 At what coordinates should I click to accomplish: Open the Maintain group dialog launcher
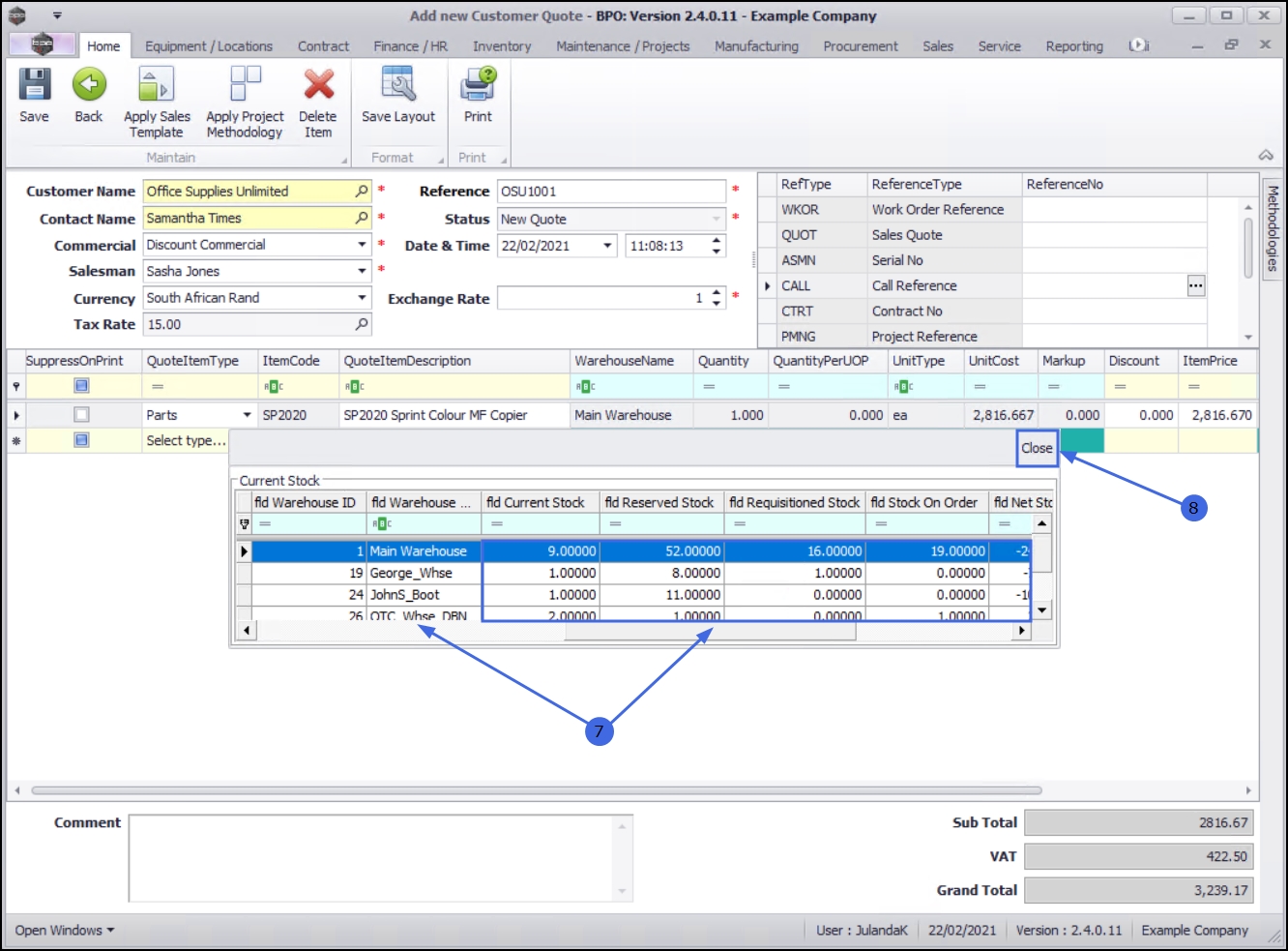(344, 160)
